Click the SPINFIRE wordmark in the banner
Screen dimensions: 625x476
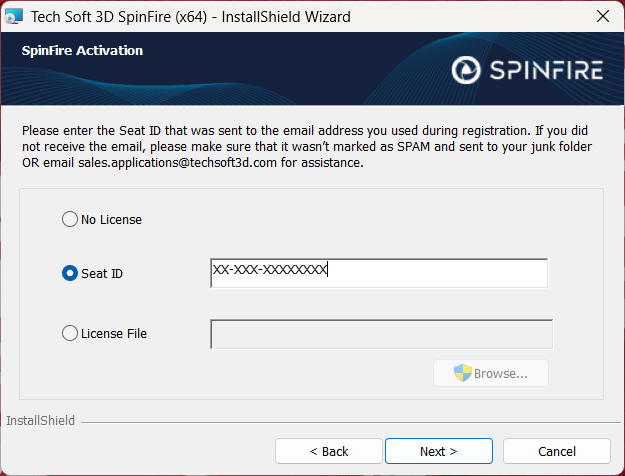pyautogui.click(x=546, y=70)
